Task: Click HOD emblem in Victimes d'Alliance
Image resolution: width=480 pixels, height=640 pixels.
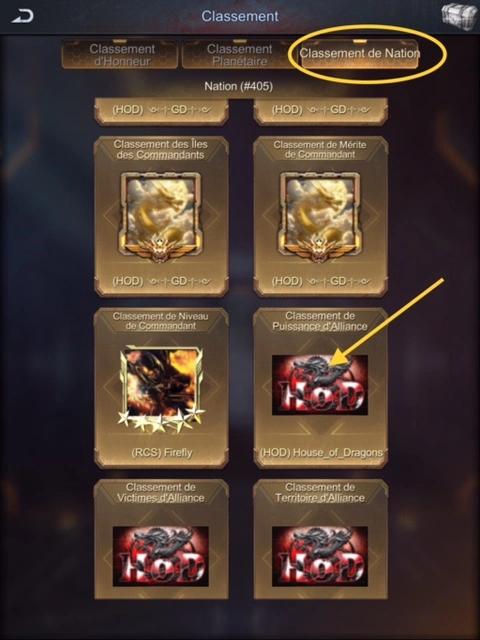Action: click(x=161, y=556)
